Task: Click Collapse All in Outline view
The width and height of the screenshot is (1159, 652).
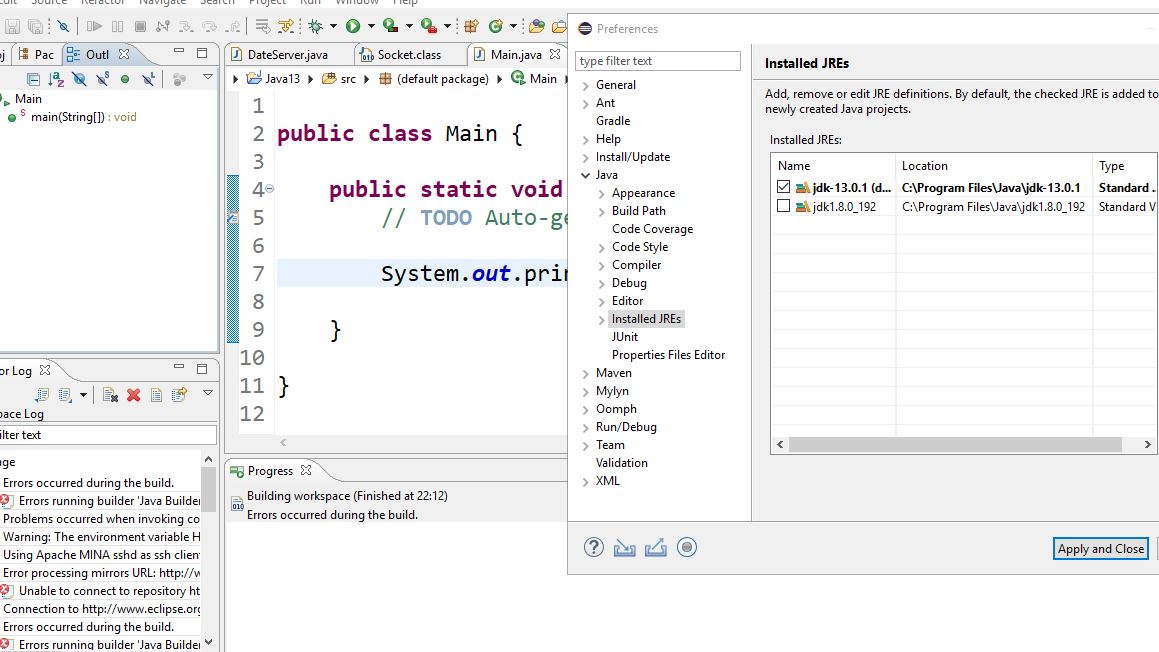Action: [x=33, y=79]
